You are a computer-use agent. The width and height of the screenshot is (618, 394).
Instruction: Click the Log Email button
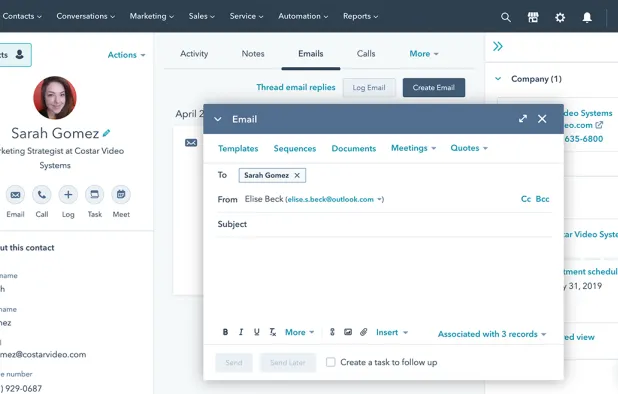(x=369, y=87)
